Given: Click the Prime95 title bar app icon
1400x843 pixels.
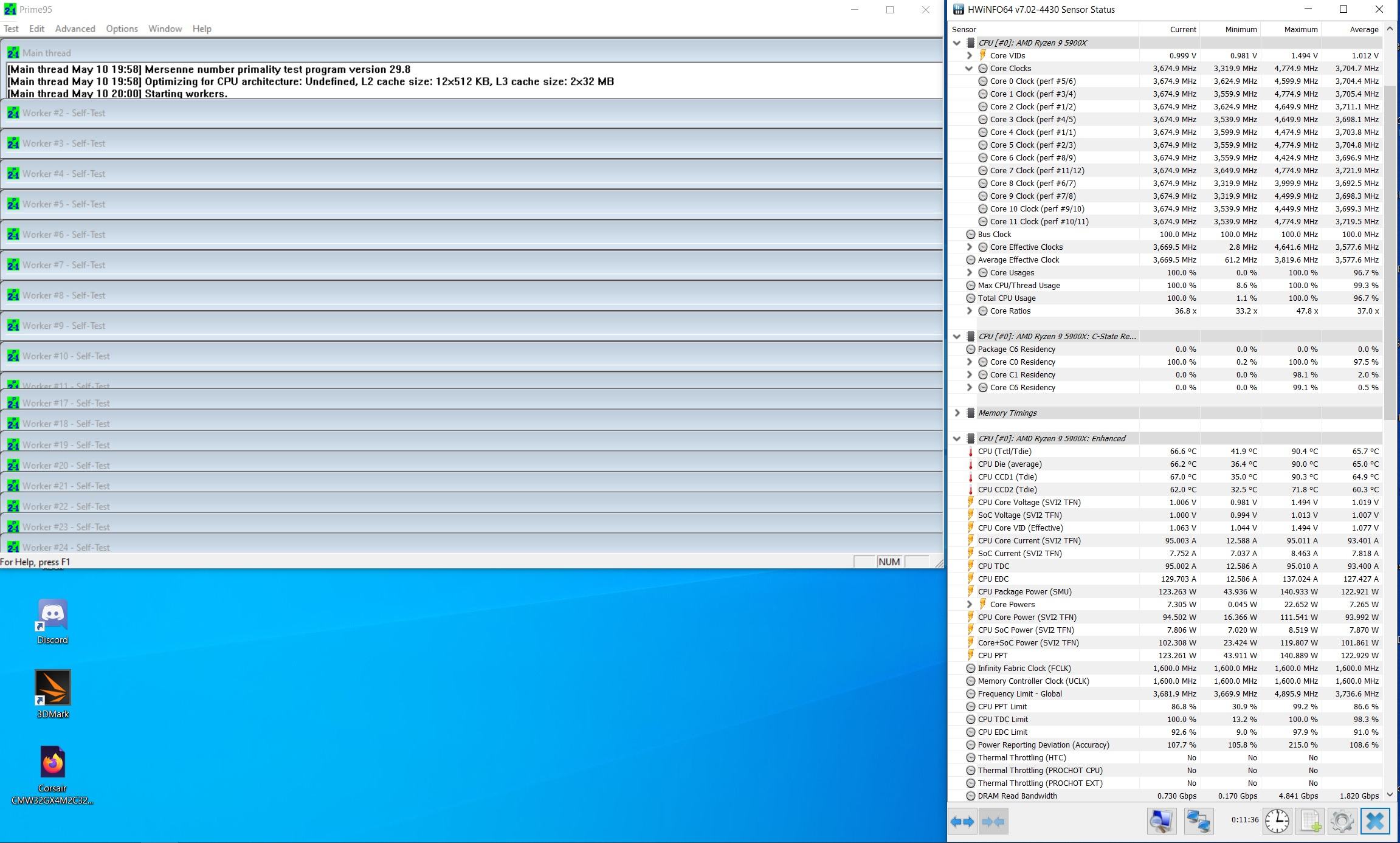Looking at the screenshot, I should (x=10, y=10).
